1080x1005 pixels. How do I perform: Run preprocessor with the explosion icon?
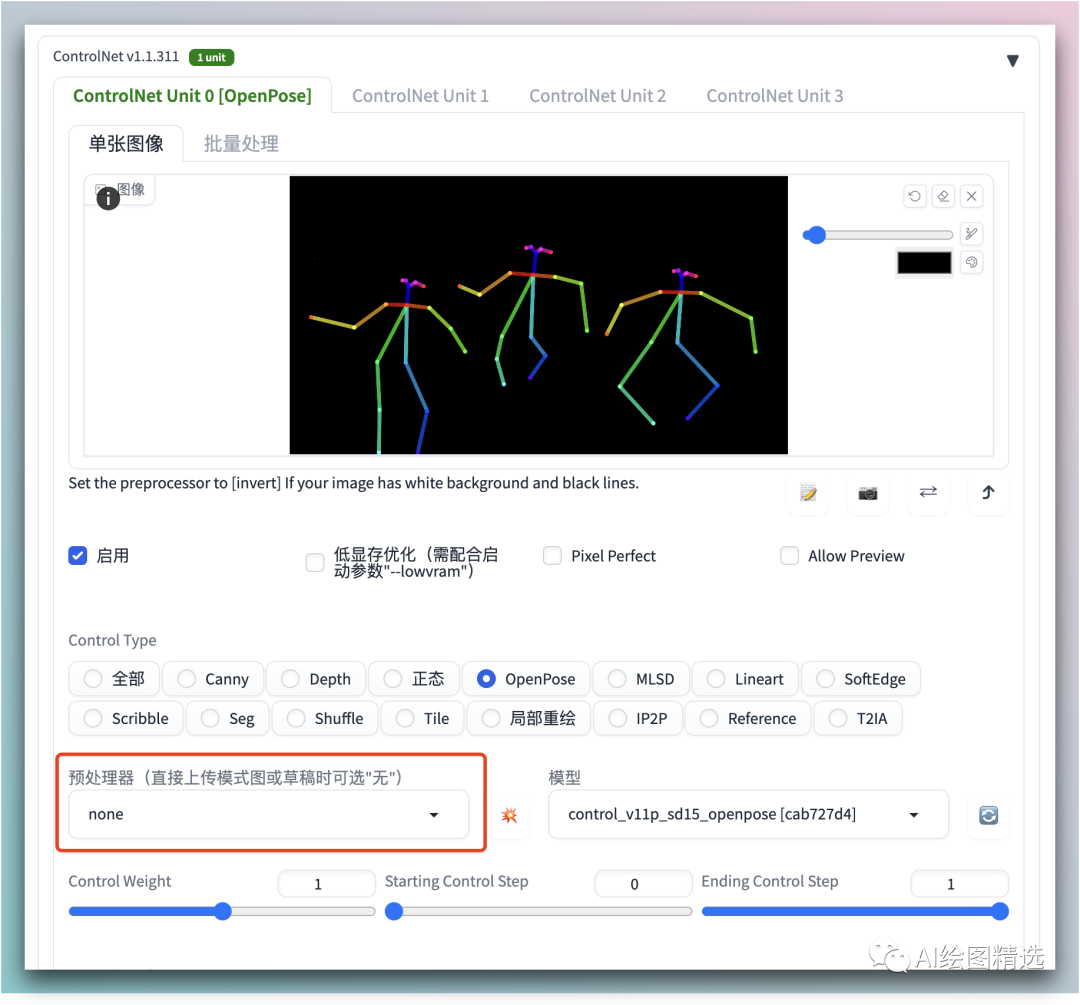pyautogui.click(x=509, y=816)
